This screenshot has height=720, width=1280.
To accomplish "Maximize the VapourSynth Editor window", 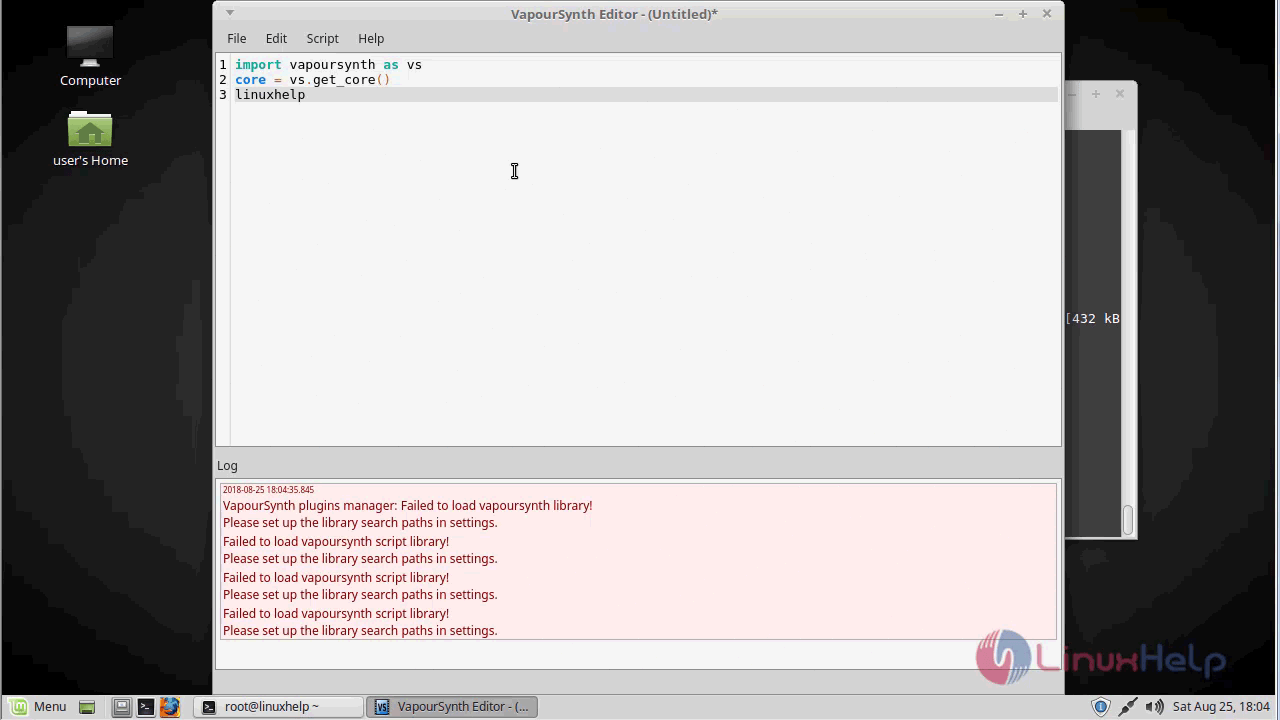I will pyautogui.click(x=1022, y=14).
